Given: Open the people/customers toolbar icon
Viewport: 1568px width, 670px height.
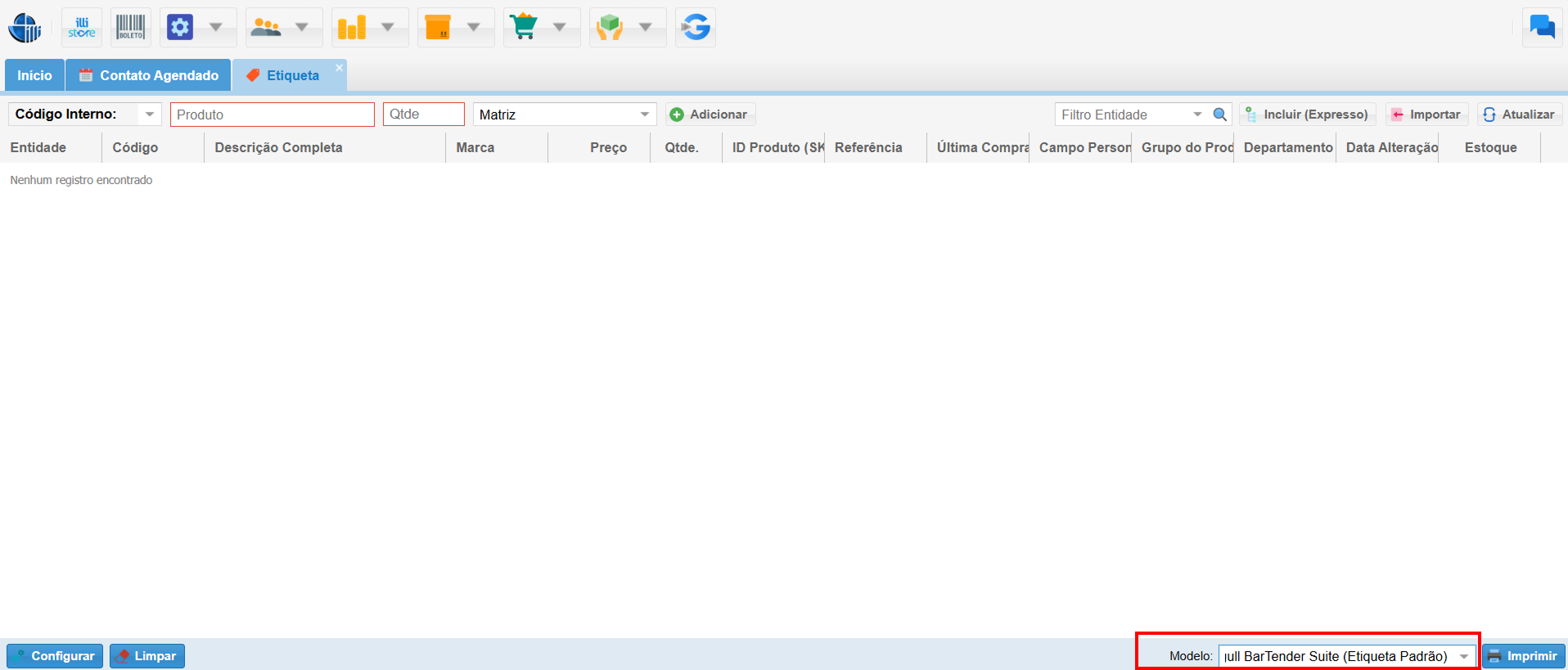Looking at the screenshot, I should point(266,28).
